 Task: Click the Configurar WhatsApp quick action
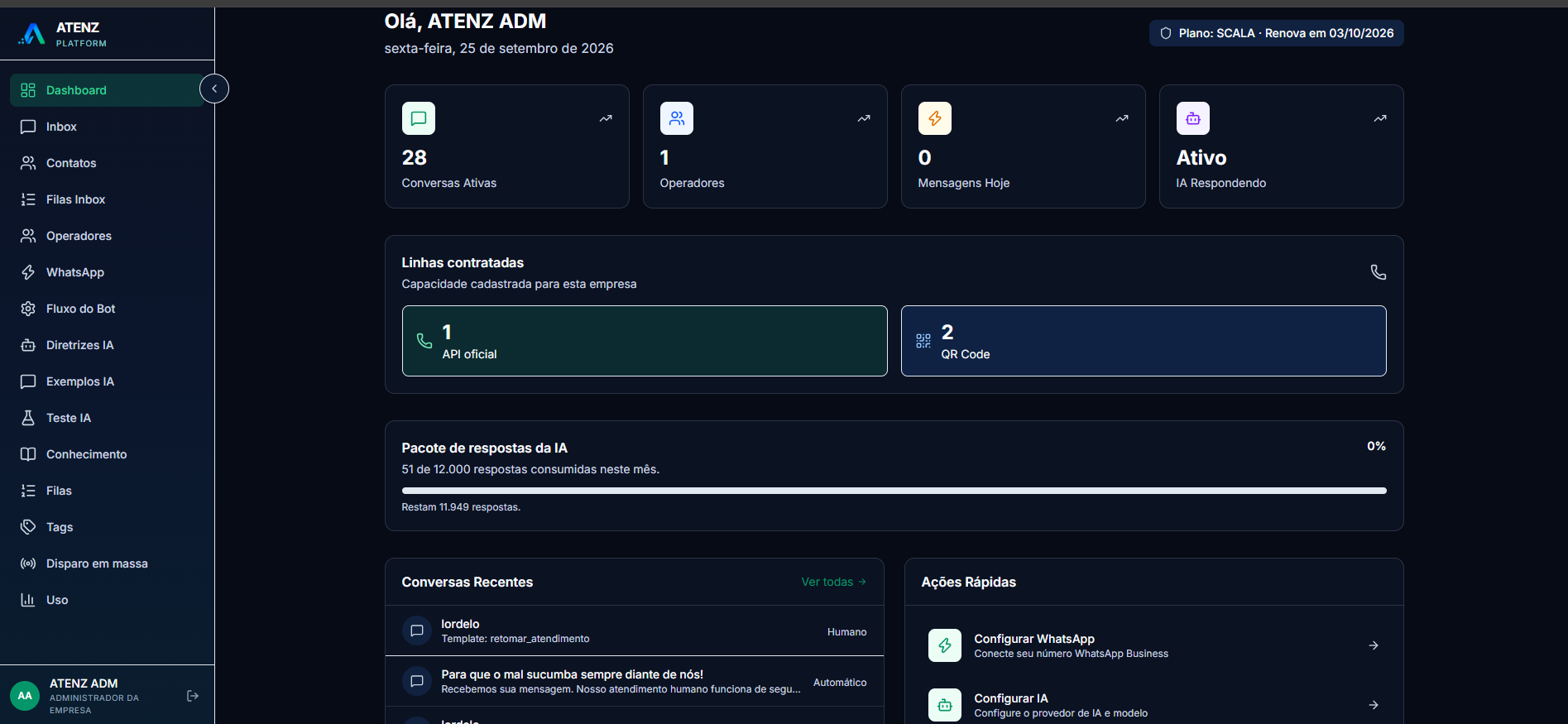point(1154,645)
